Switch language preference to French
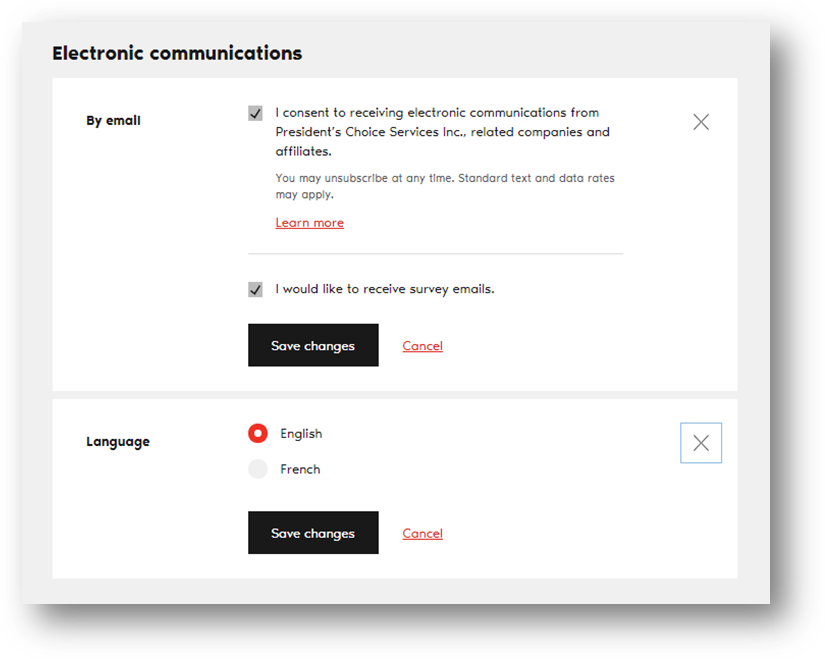825x659 pixels. click(x=257, y=469)
